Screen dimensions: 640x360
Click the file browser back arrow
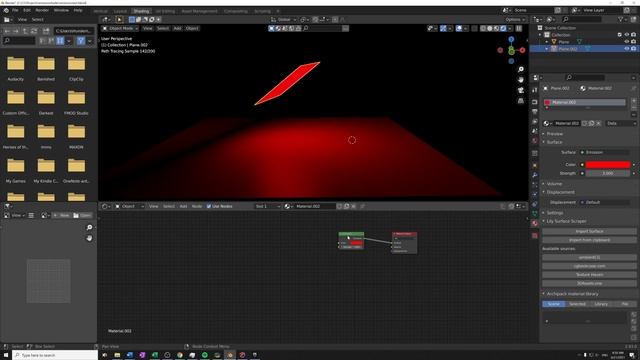pyautogui.click(x=7, y=31)
